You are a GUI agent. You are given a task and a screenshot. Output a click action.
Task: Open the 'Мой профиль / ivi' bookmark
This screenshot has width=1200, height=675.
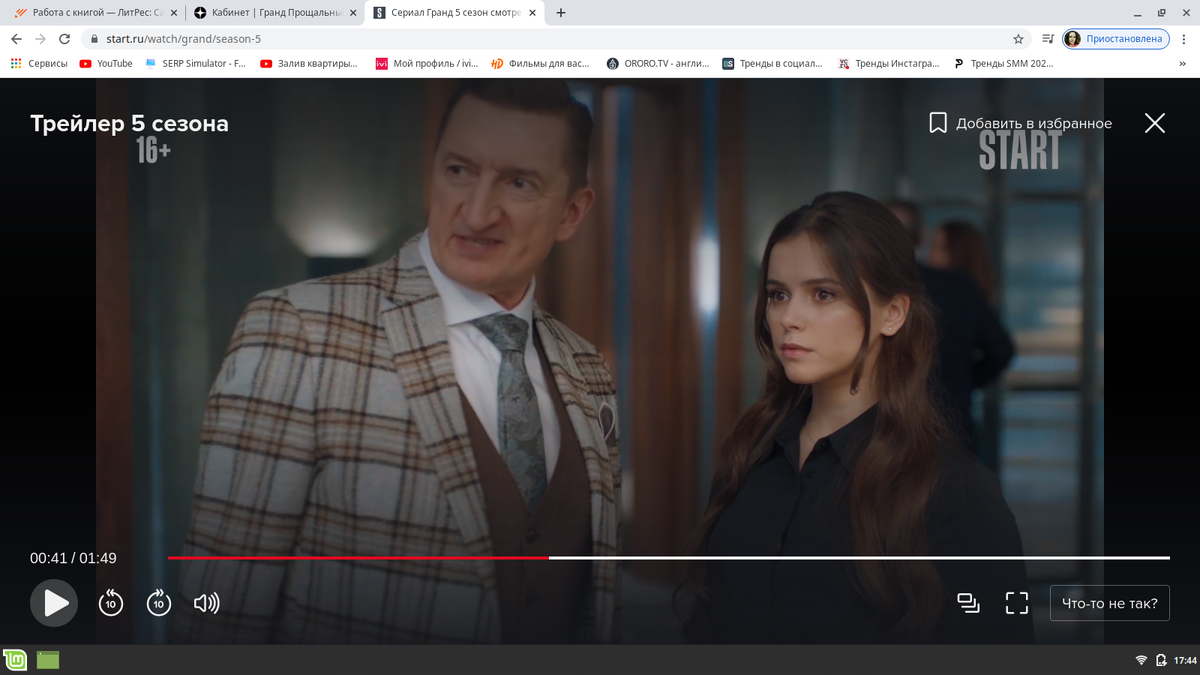click(427, 63)
